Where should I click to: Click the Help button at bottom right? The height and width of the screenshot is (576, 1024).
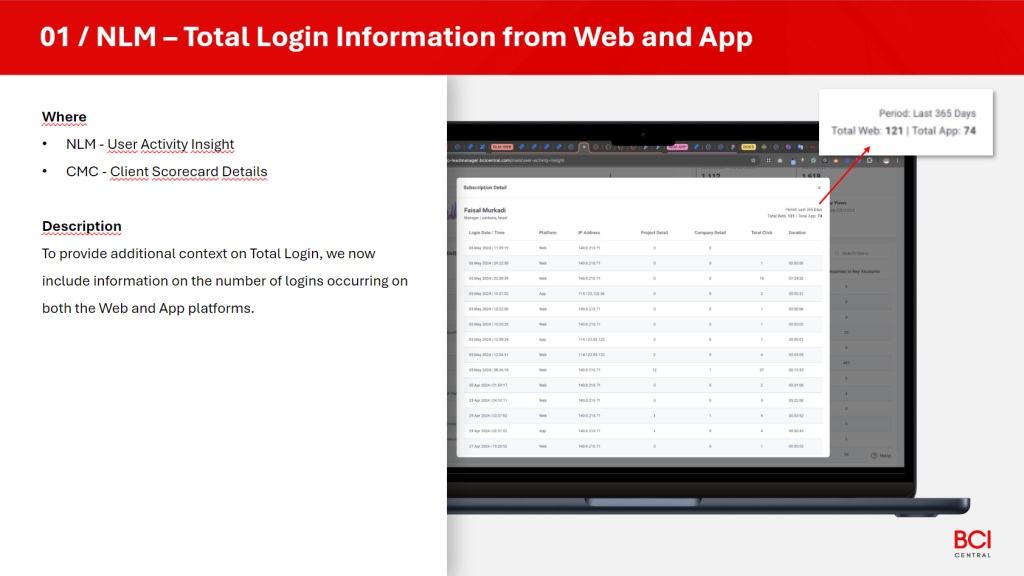pos(880,455)
